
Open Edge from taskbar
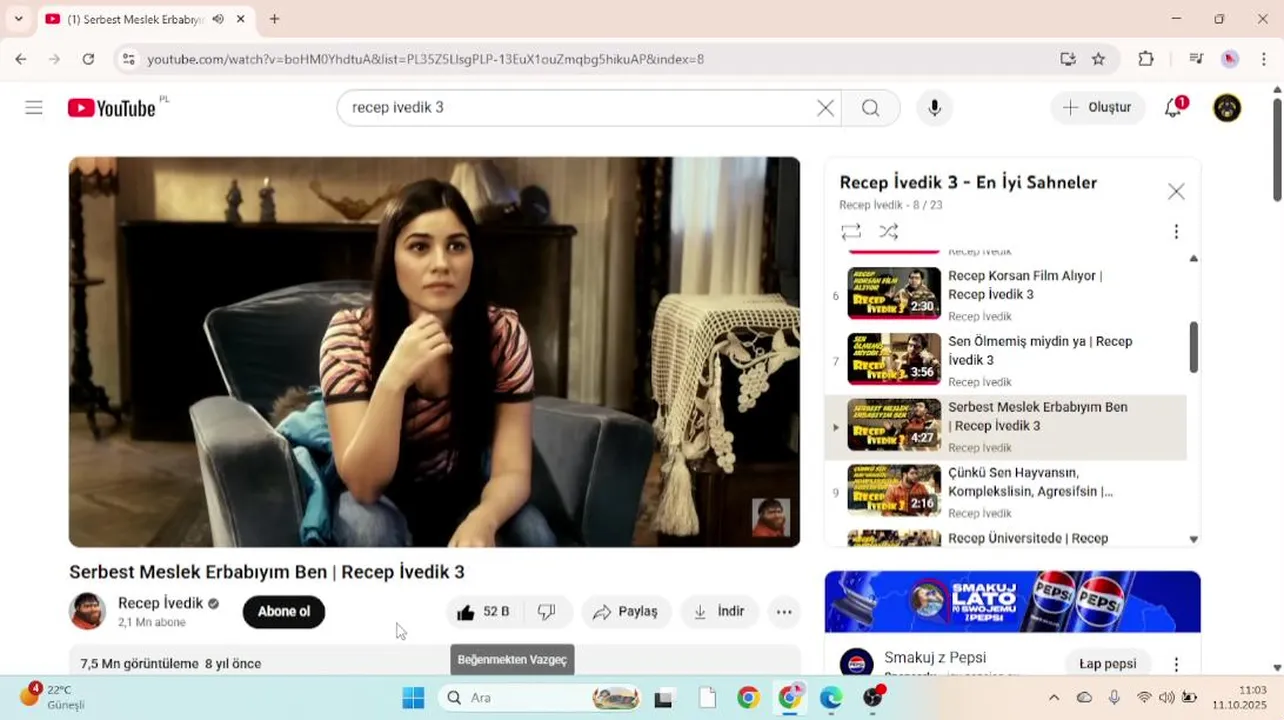point(831,697)
